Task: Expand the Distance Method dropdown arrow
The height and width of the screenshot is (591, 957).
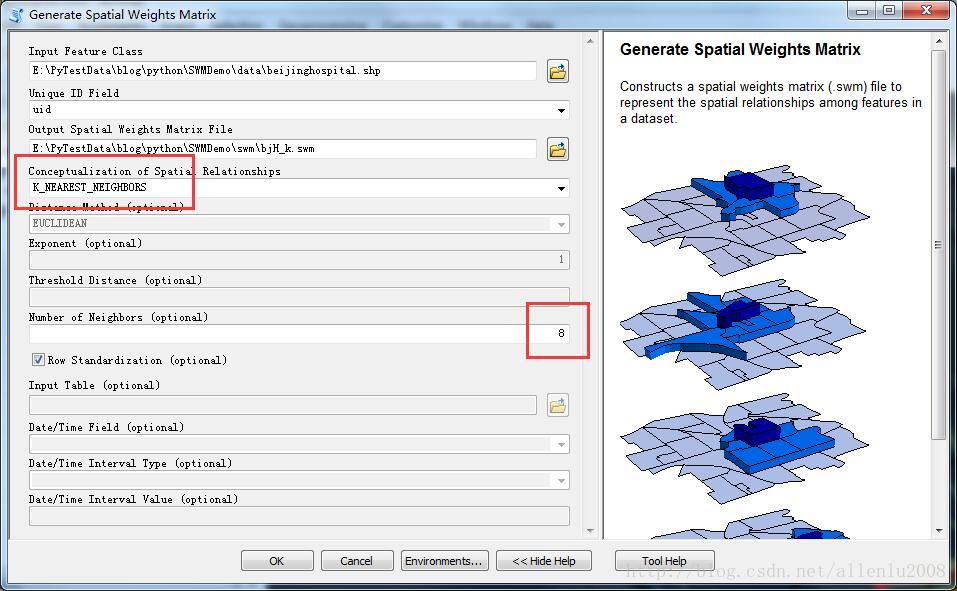Action: pos(561,225)
